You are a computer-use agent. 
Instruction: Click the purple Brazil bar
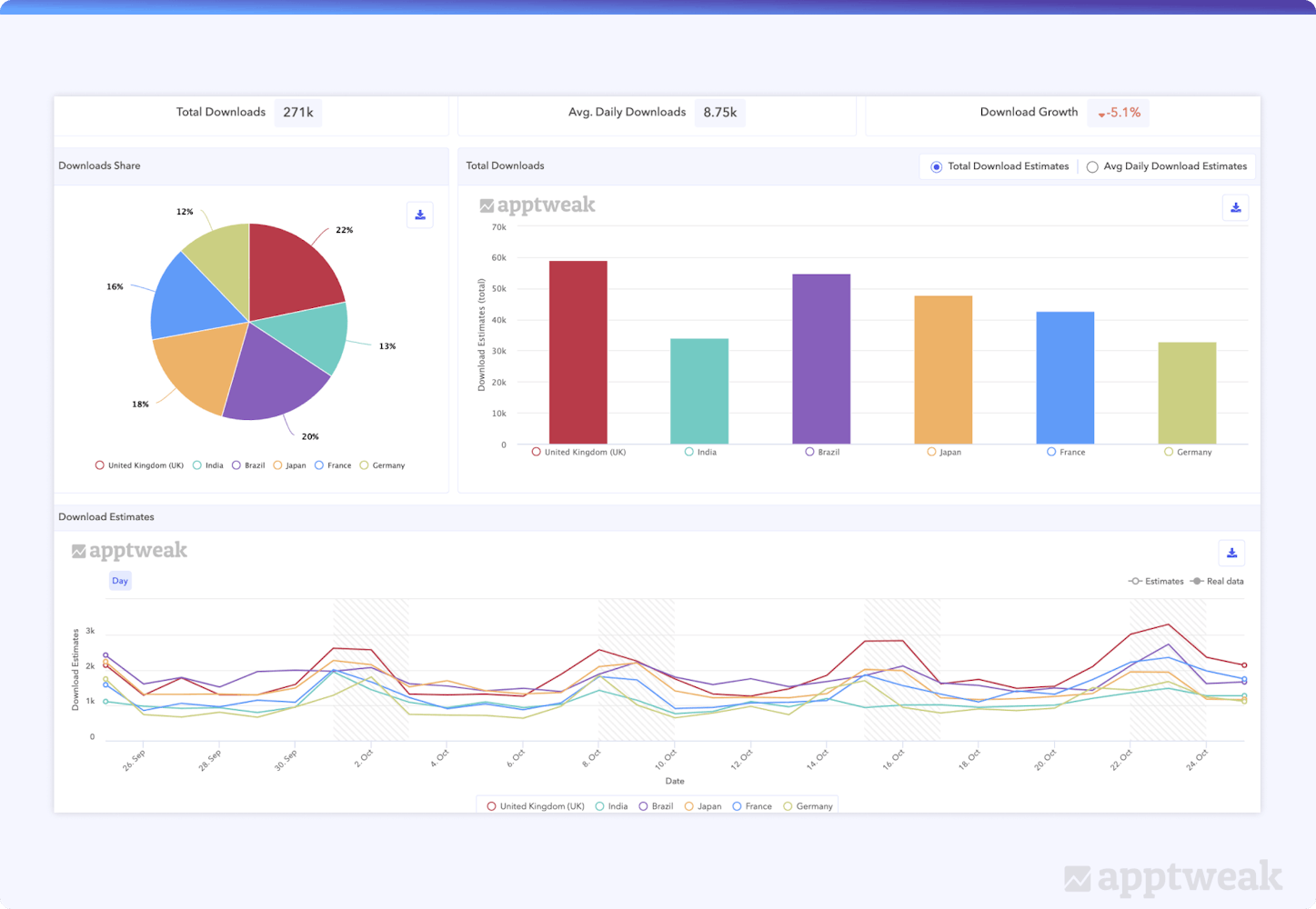tap(821, 359)
